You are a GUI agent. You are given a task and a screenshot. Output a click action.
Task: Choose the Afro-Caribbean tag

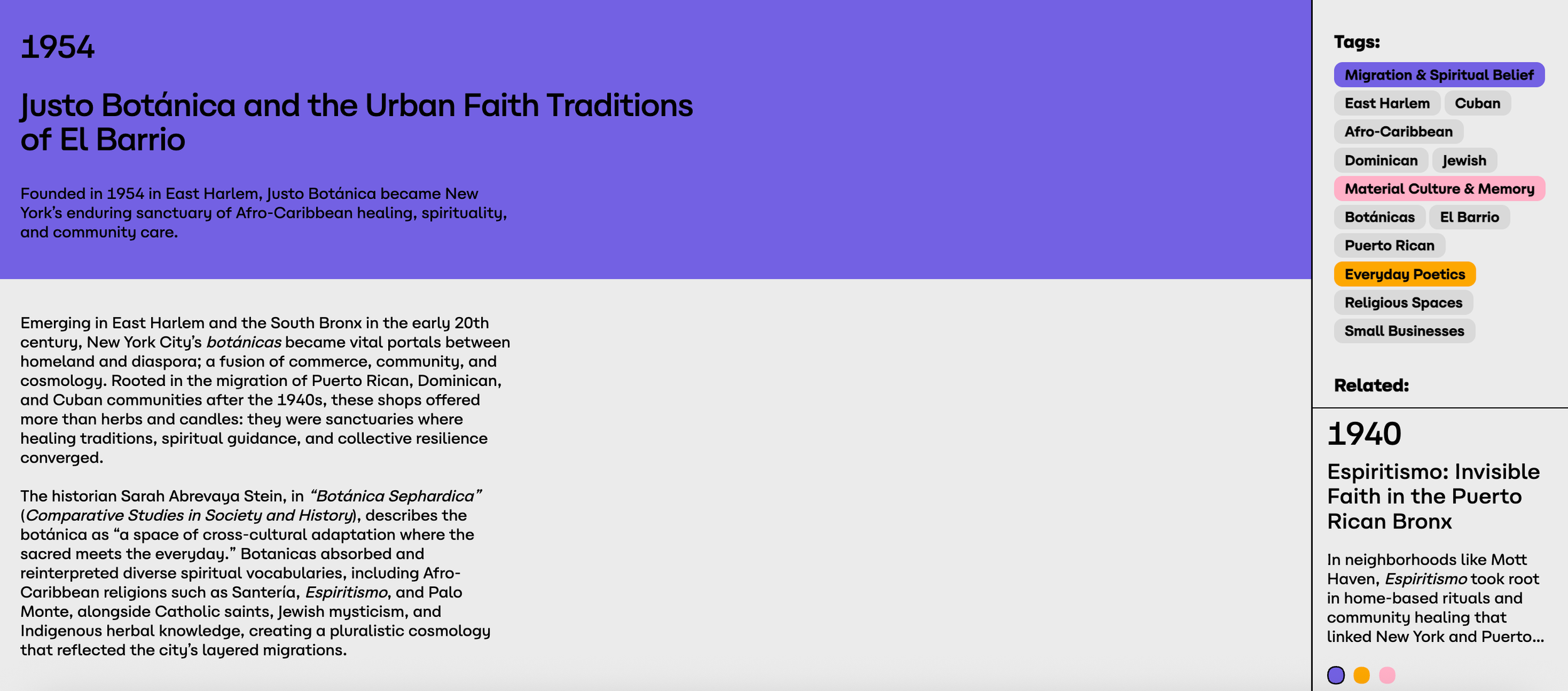point(1399,132)
